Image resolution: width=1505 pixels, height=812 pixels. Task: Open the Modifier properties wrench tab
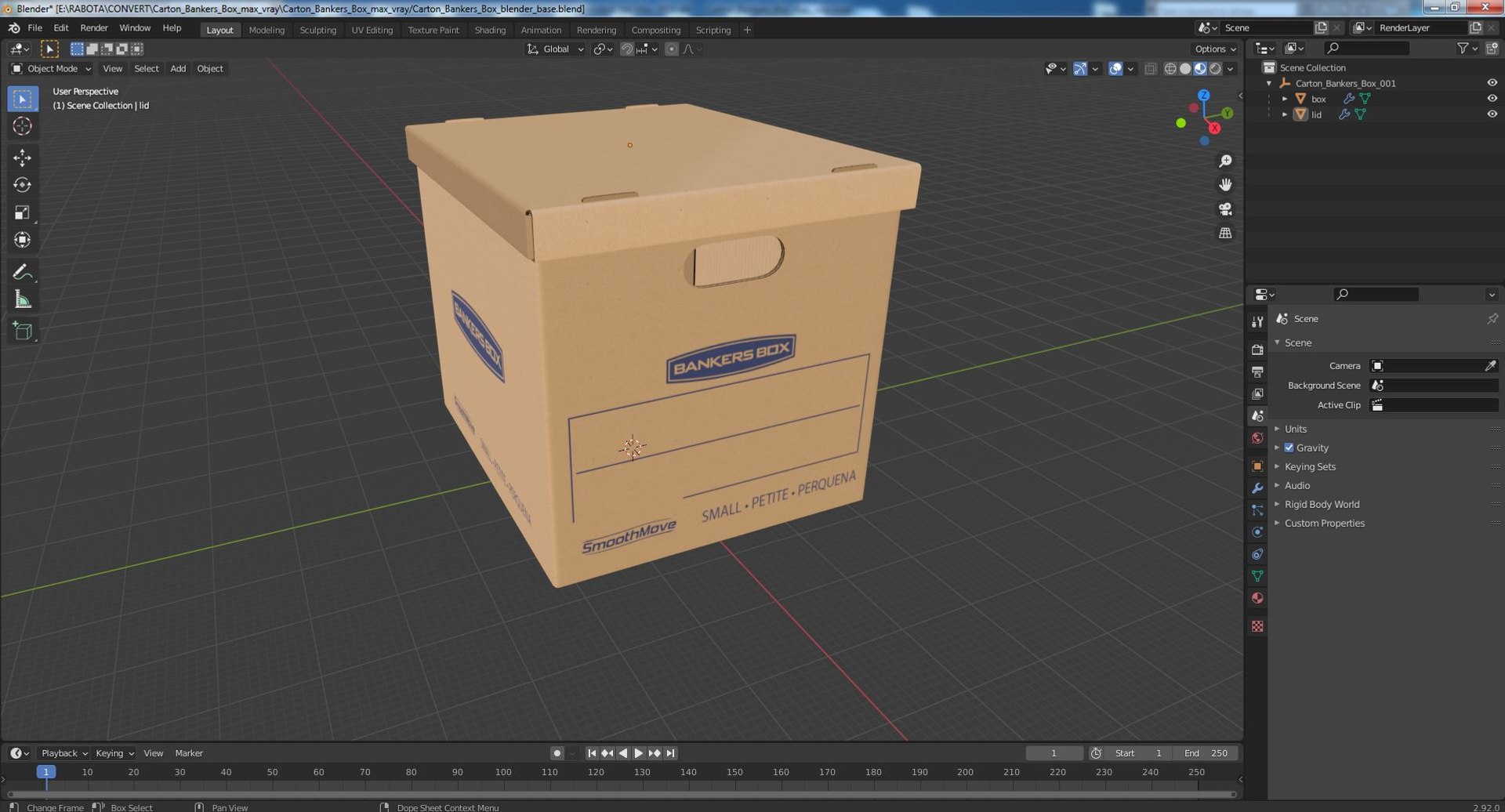[x=1257, y=488]
